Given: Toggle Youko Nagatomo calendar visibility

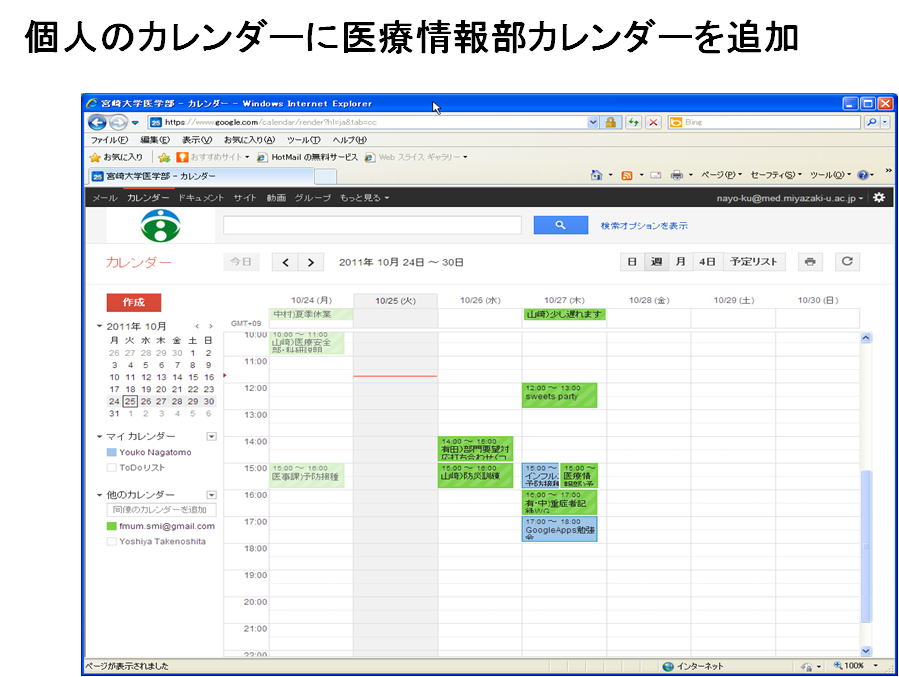Looking at the screenshot, I should [112, 452].
